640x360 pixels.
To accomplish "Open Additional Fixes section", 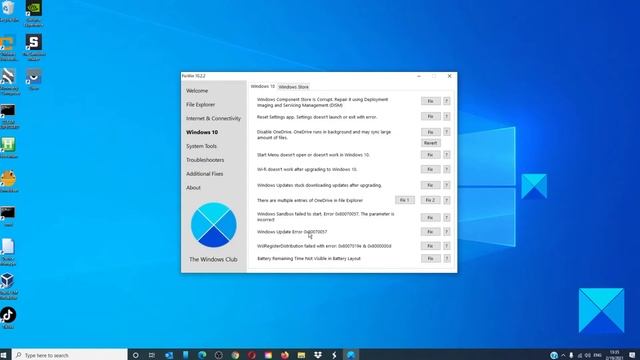I will point(205,174).
